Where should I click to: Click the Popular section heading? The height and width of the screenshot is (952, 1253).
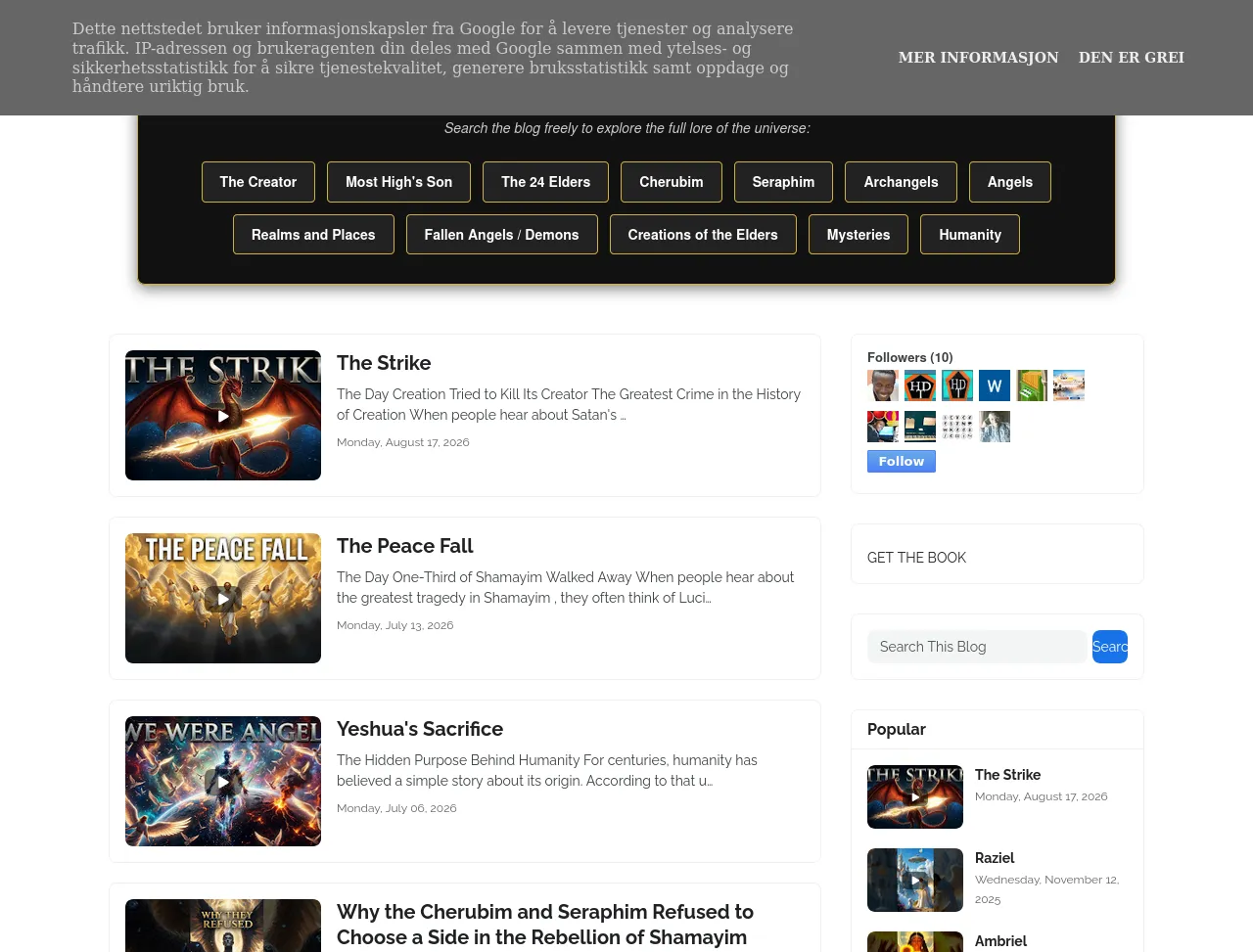coord(897,729)
